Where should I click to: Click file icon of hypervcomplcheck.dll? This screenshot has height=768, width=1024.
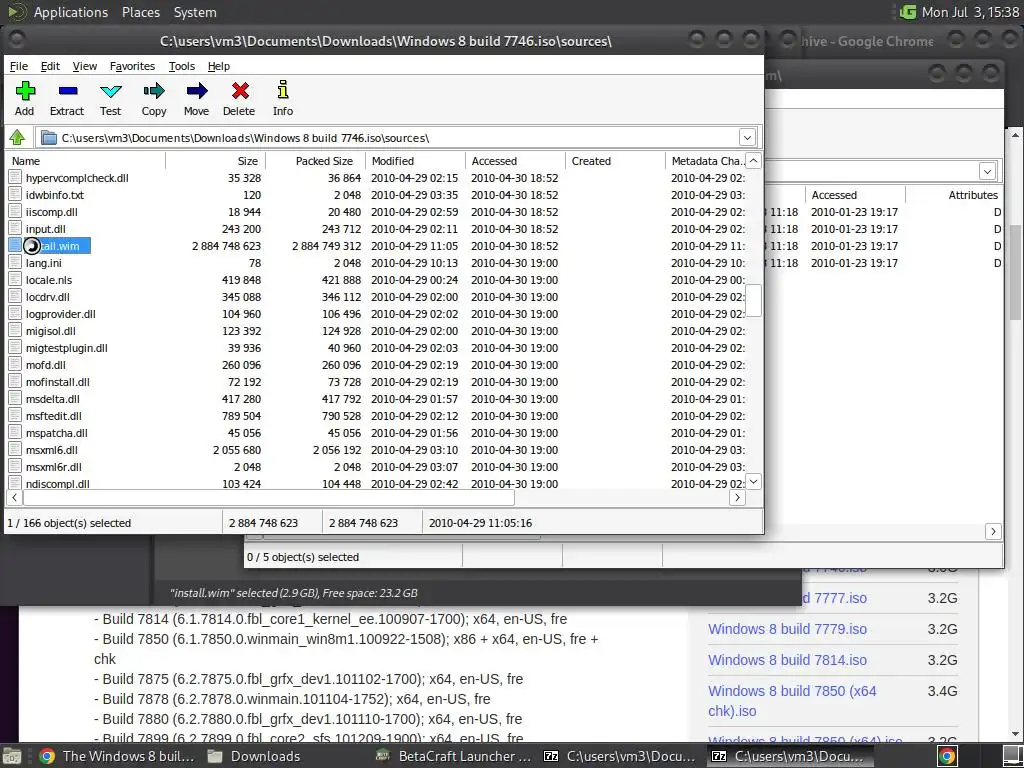point(15,178)
